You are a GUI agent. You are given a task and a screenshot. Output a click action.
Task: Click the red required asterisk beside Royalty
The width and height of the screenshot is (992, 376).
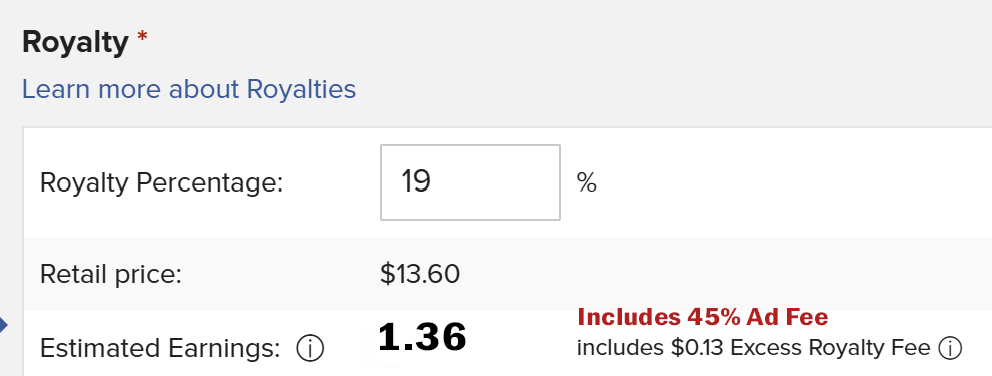[142, 38]
